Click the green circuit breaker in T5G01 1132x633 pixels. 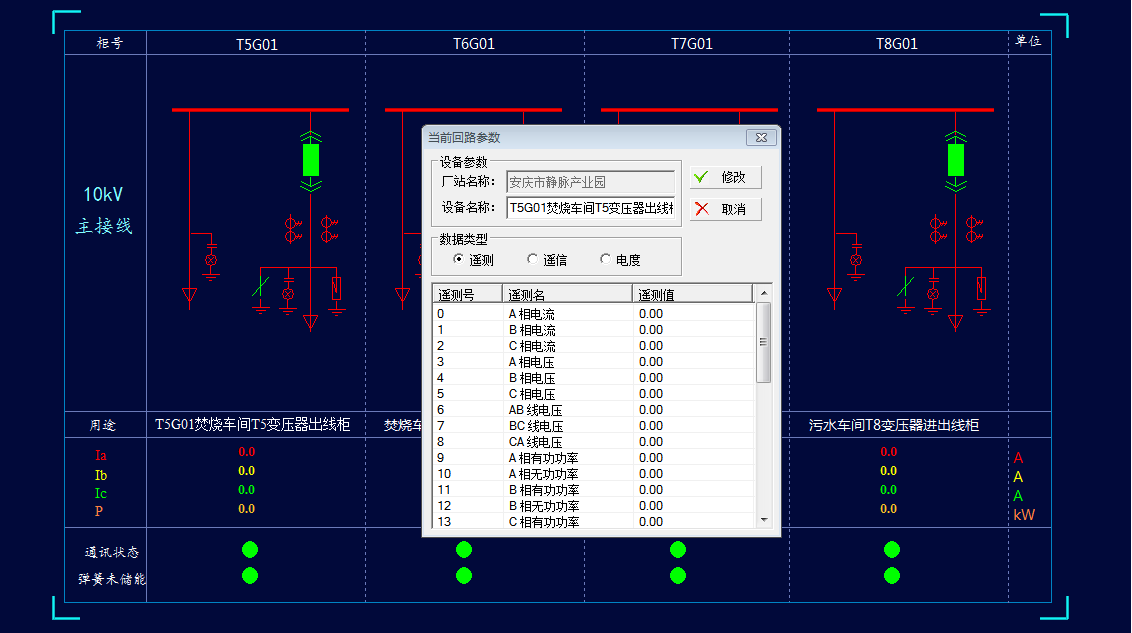tap(310, 160)
